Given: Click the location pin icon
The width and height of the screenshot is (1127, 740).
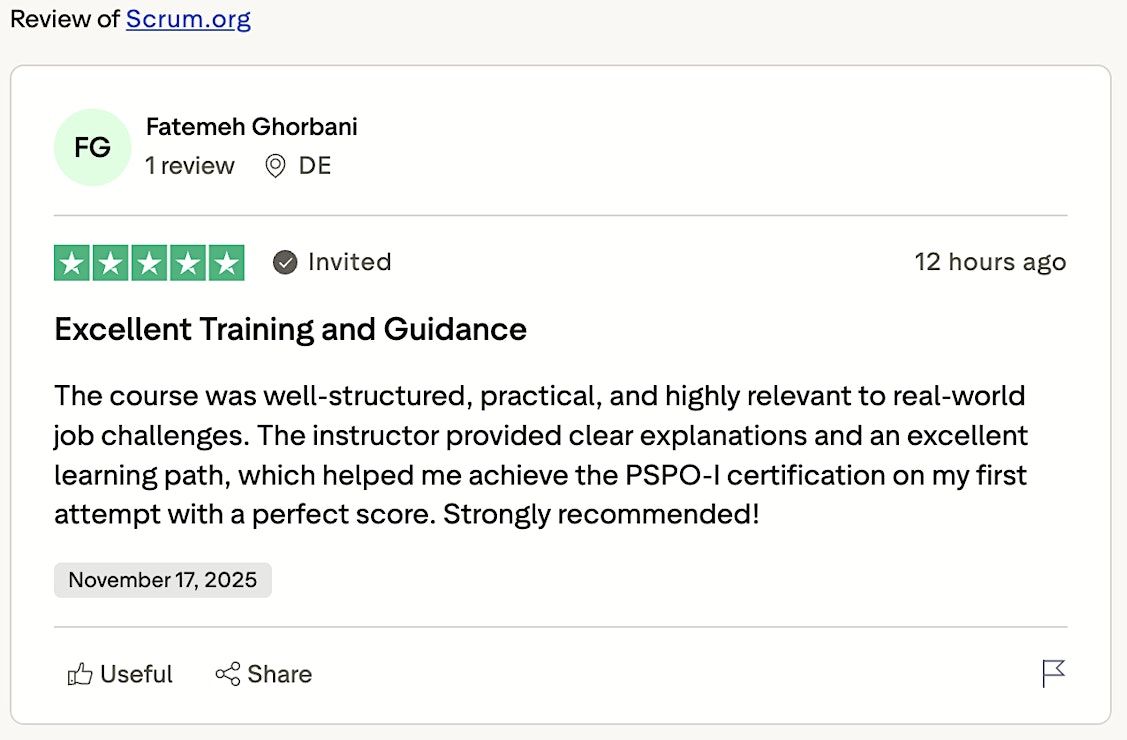Looking at the screenshot, I should pos(275,166).
